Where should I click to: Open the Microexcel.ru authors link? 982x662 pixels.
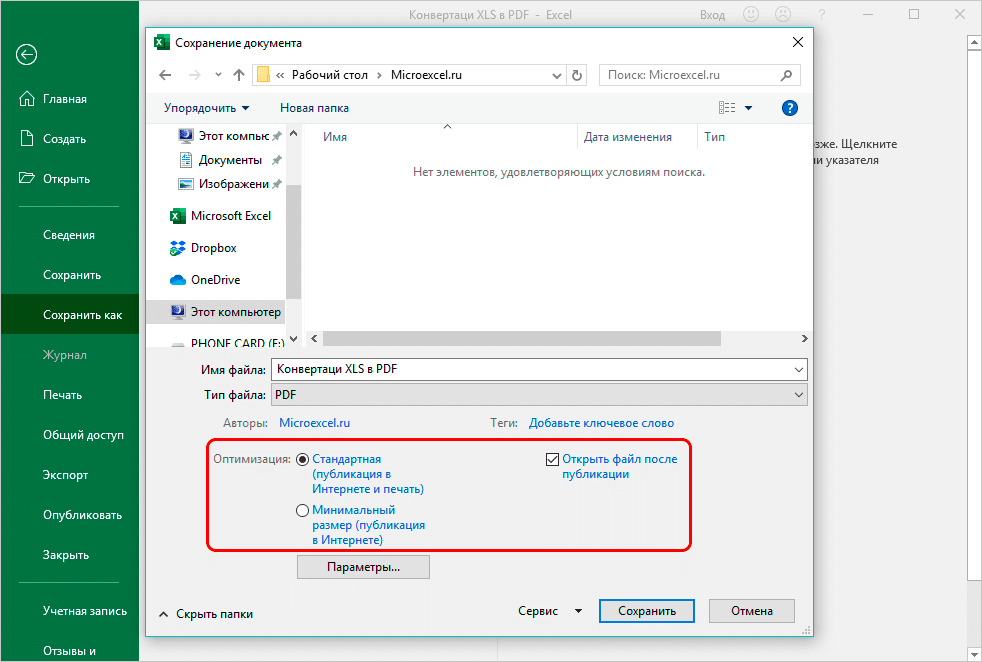coord(314,422)
